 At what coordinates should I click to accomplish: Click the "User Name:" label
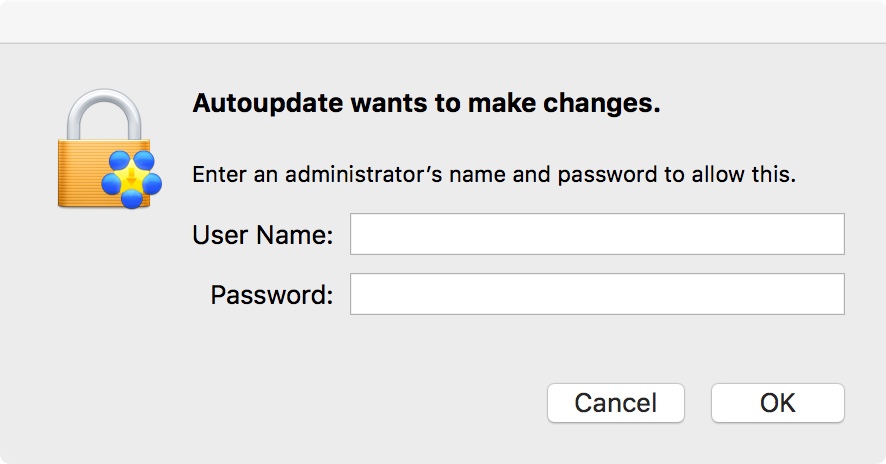[x=263, y=236]
